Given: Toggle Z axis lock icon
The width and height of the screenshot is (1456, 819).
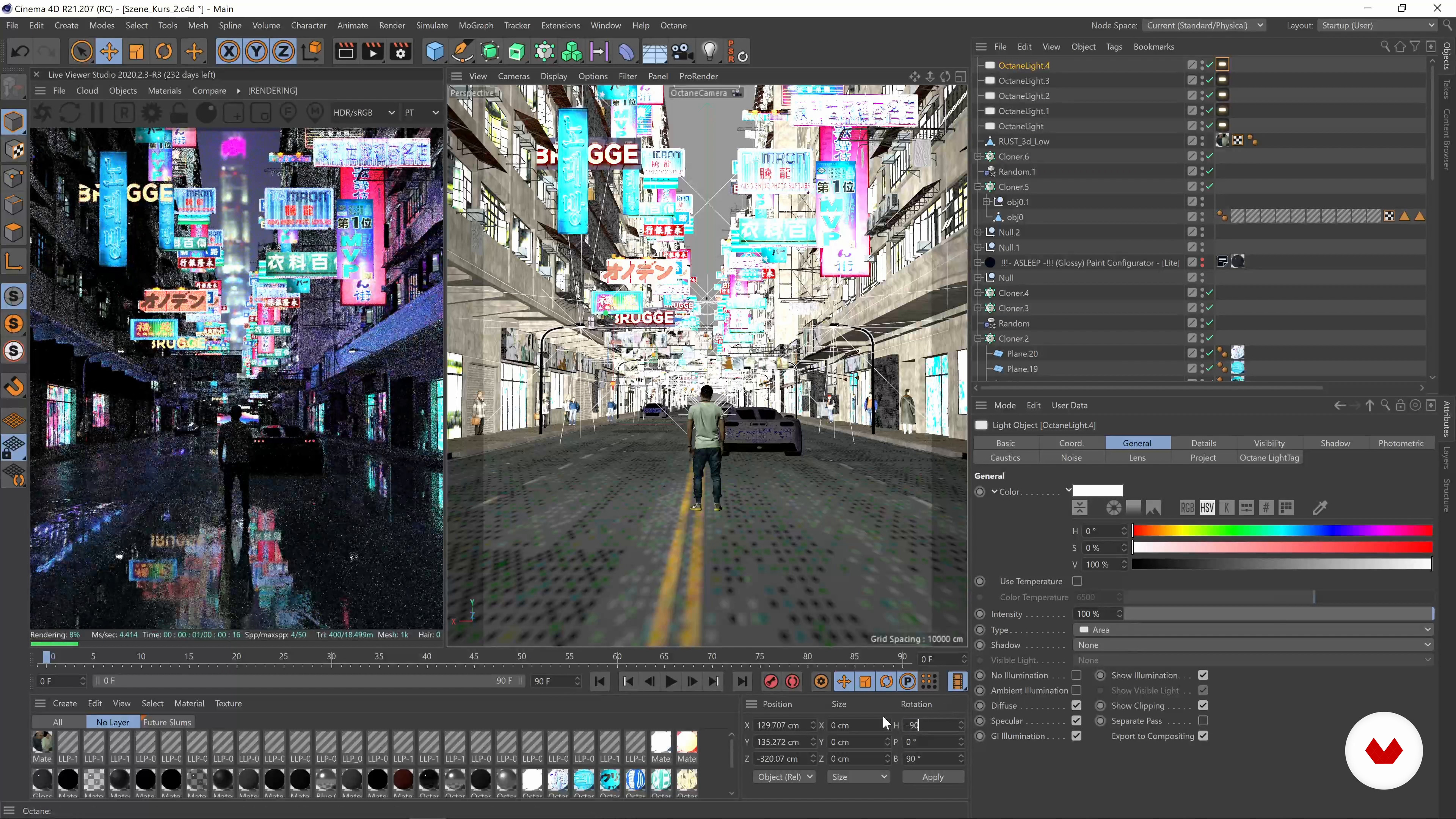Looking at the screenshot, I should pos(283,52).
